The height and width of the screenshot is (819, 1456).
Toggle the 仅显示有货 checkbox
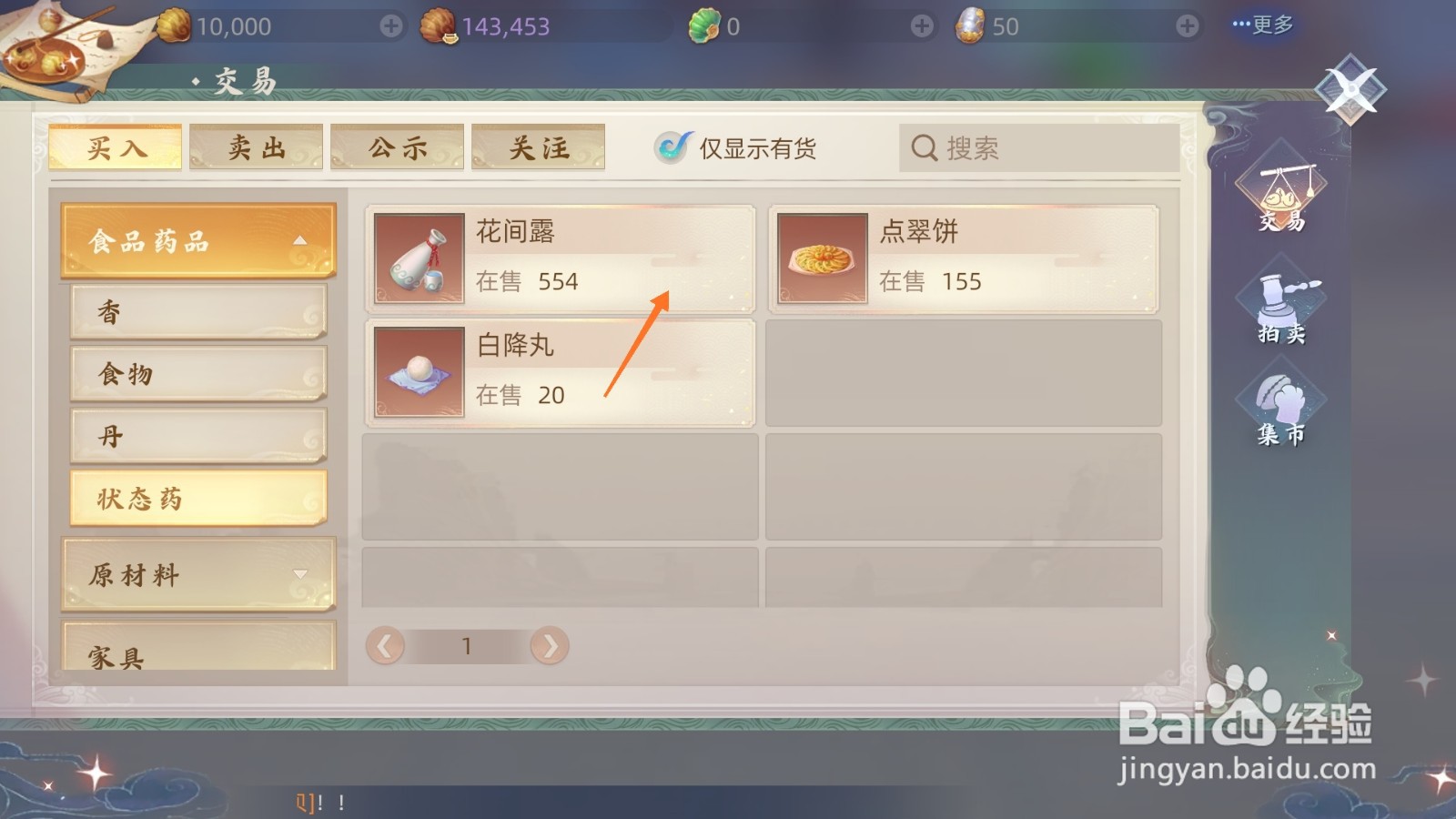click(x=672, y=147)
